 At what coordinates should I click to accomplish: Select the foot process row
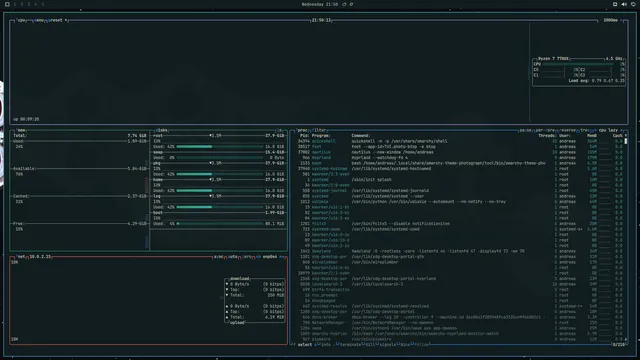click(460, 147)
